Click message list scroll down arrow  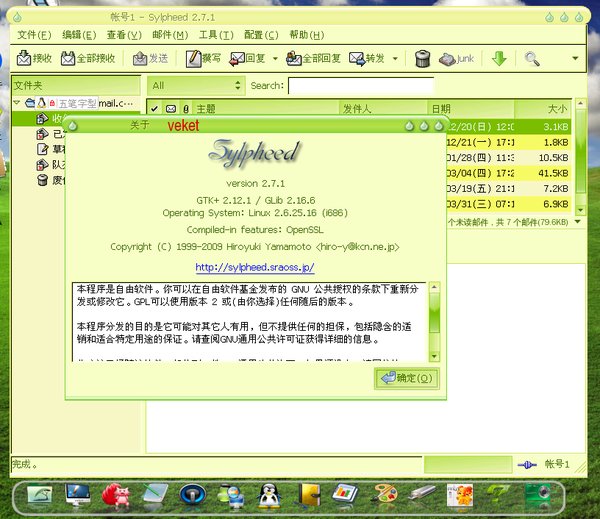coord(580,210)
